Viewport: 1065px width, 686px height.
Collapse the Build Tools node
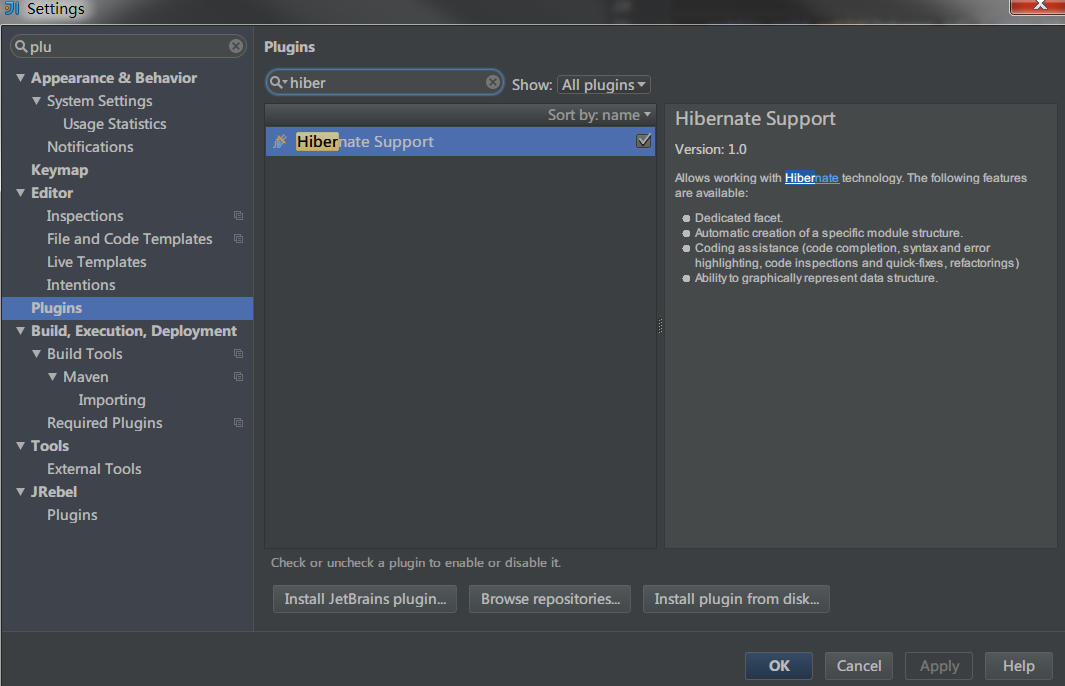[37, 354]
